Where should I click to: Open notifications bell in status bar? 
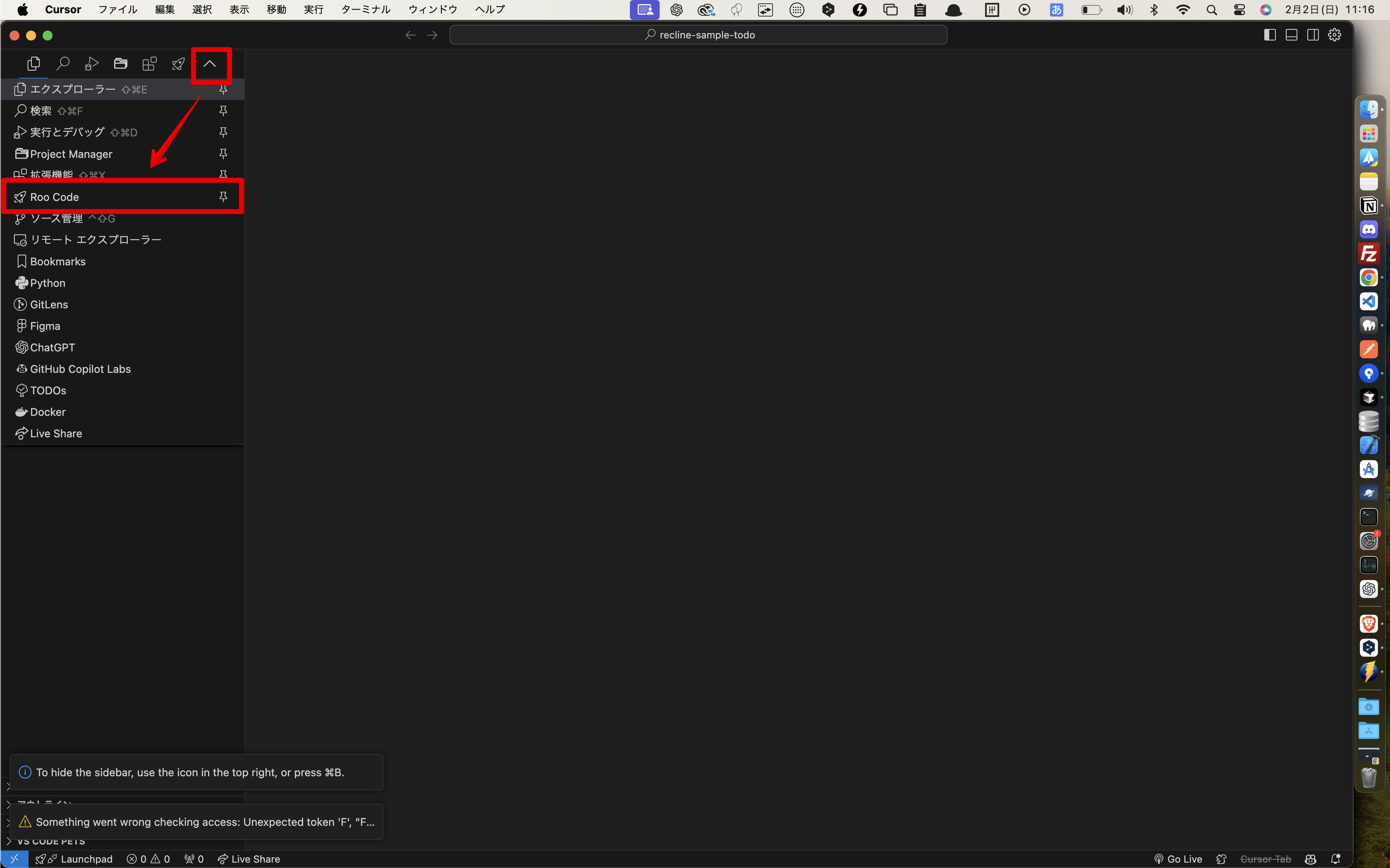1335,859
